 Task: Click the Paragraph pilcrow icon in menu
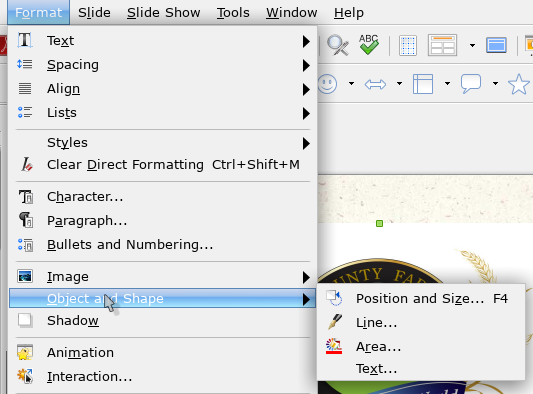26,220
